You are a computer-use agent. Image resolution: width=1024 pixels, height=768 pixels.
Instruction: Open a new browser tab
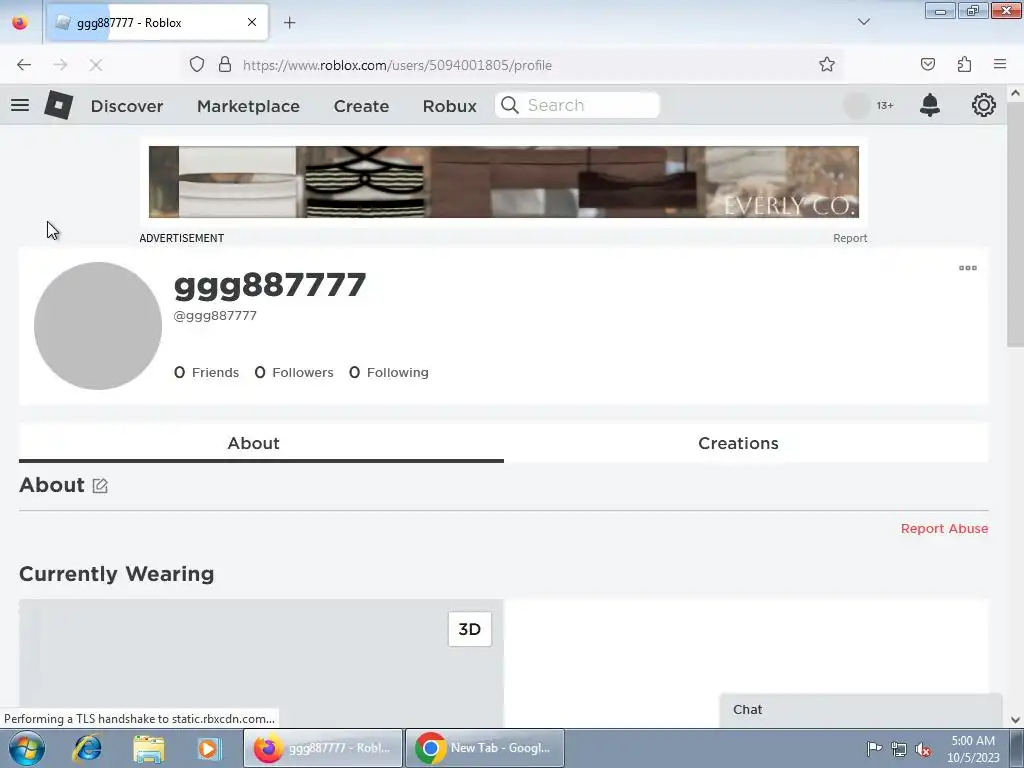289,23
